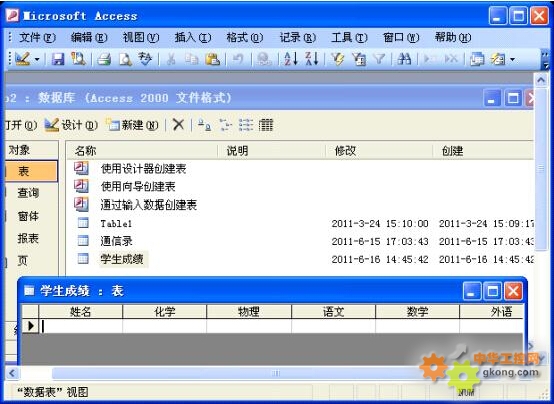Click the vertical scrollbar up arrow
554x404 pixels.
coord(541,81)
